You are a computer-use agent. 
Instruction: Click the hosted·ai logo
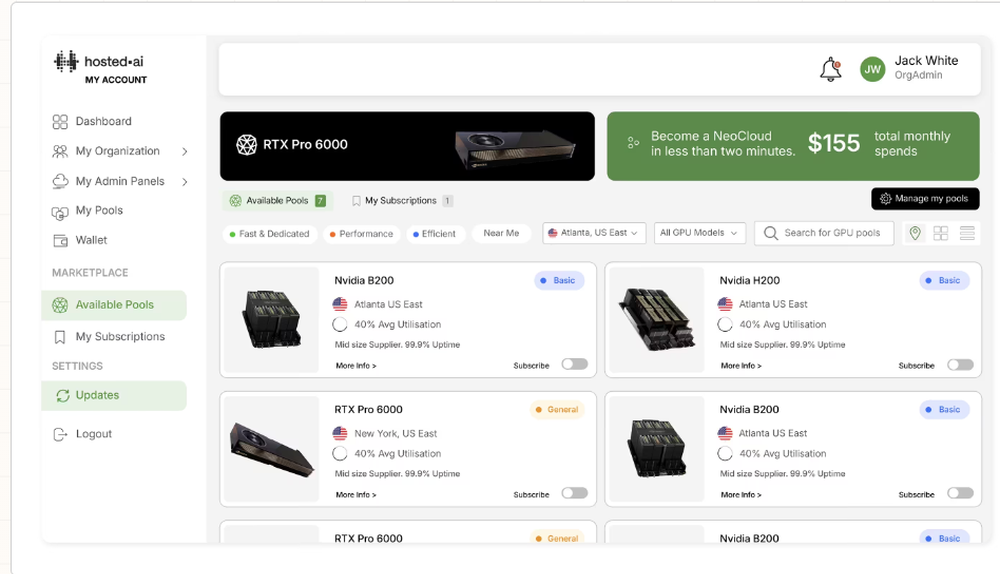99,62
